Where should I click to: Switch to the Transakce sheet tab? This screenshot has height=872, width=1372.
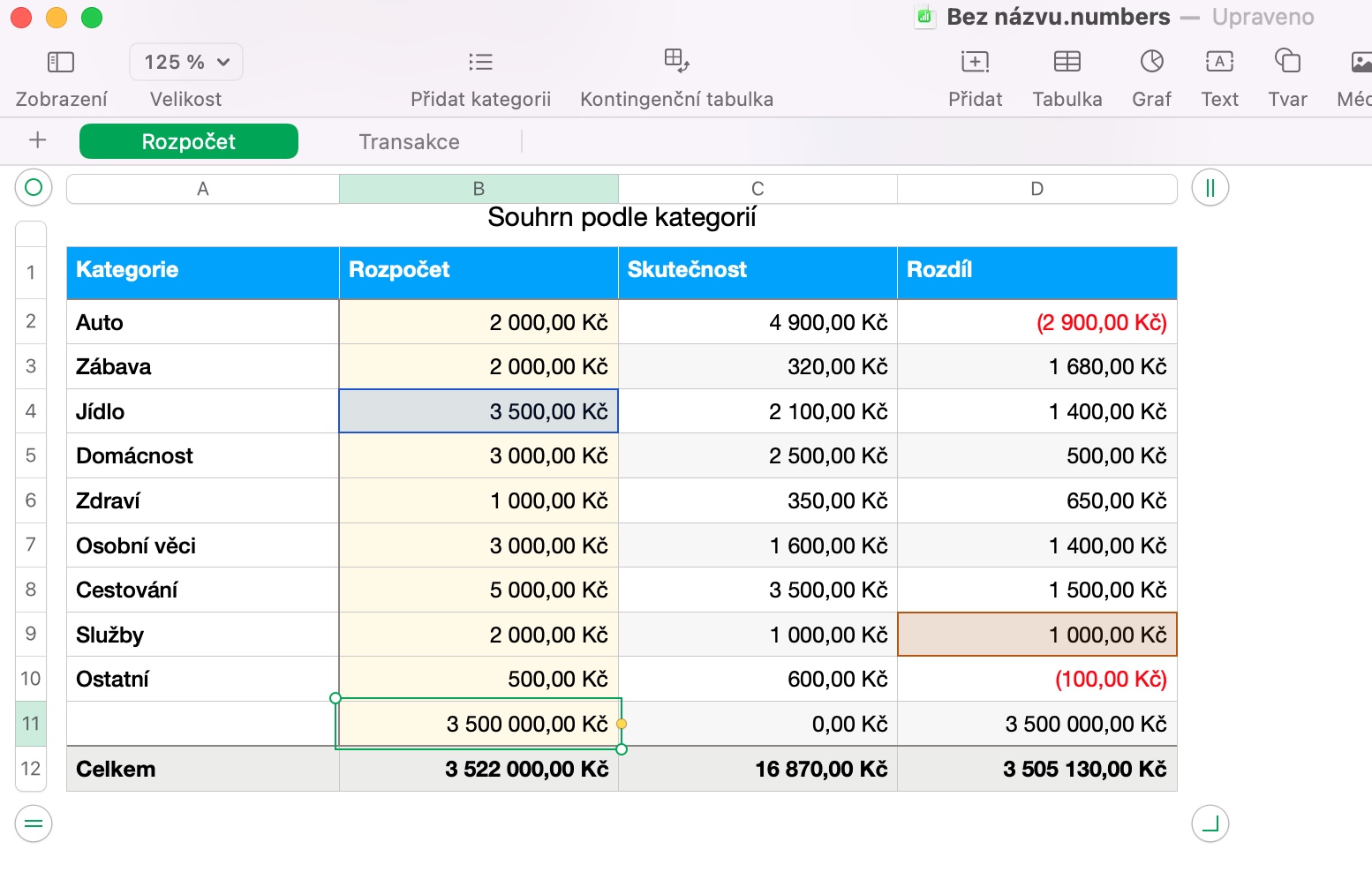[x=410, y=141]
